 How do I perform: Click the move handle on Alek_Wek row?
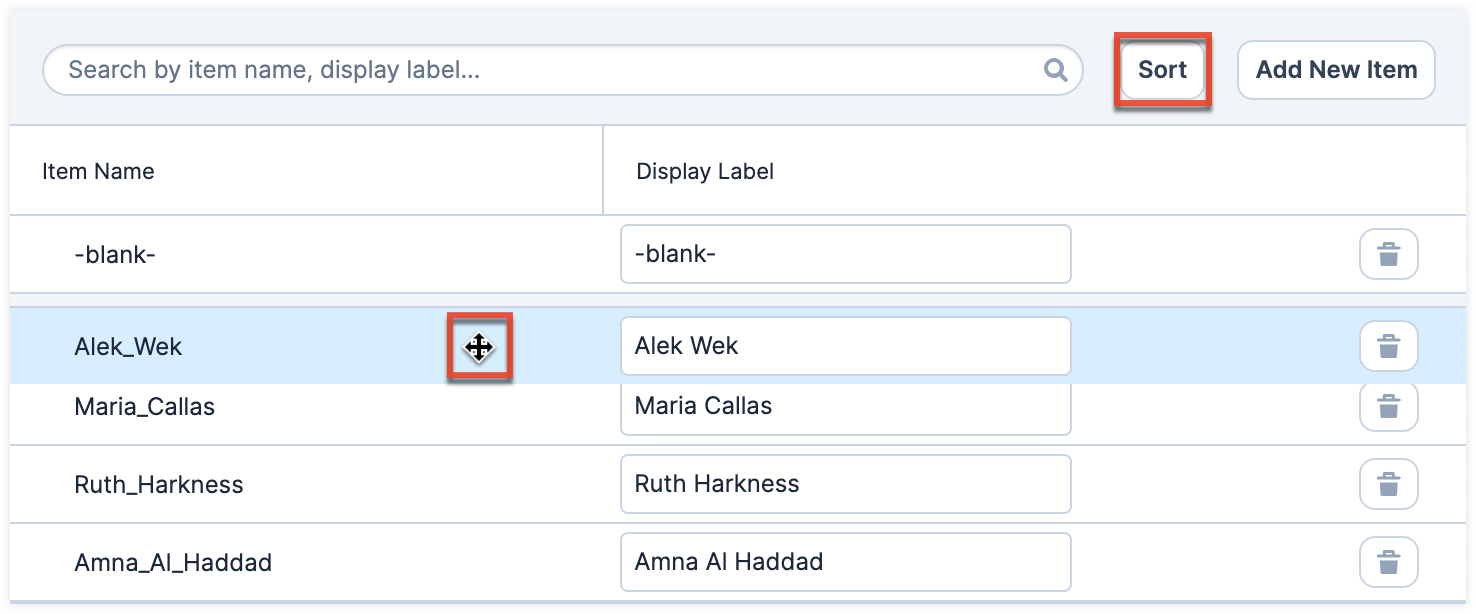coord(479,347)
